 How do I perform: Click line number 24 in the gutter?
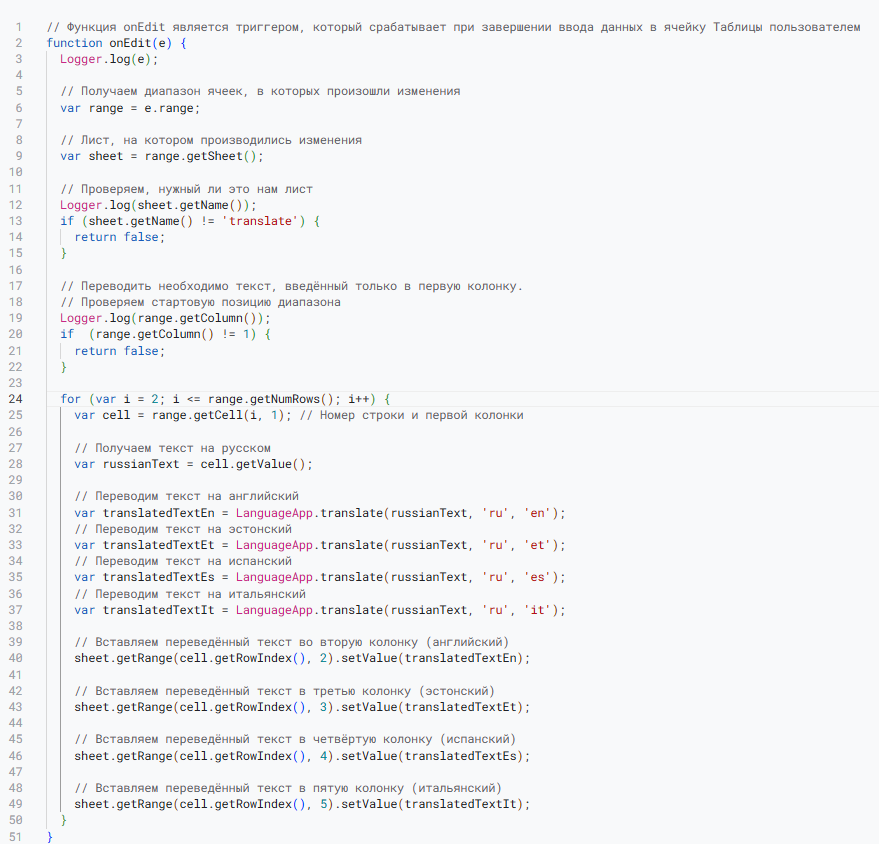pyautogui.click(x=15, y=399)
